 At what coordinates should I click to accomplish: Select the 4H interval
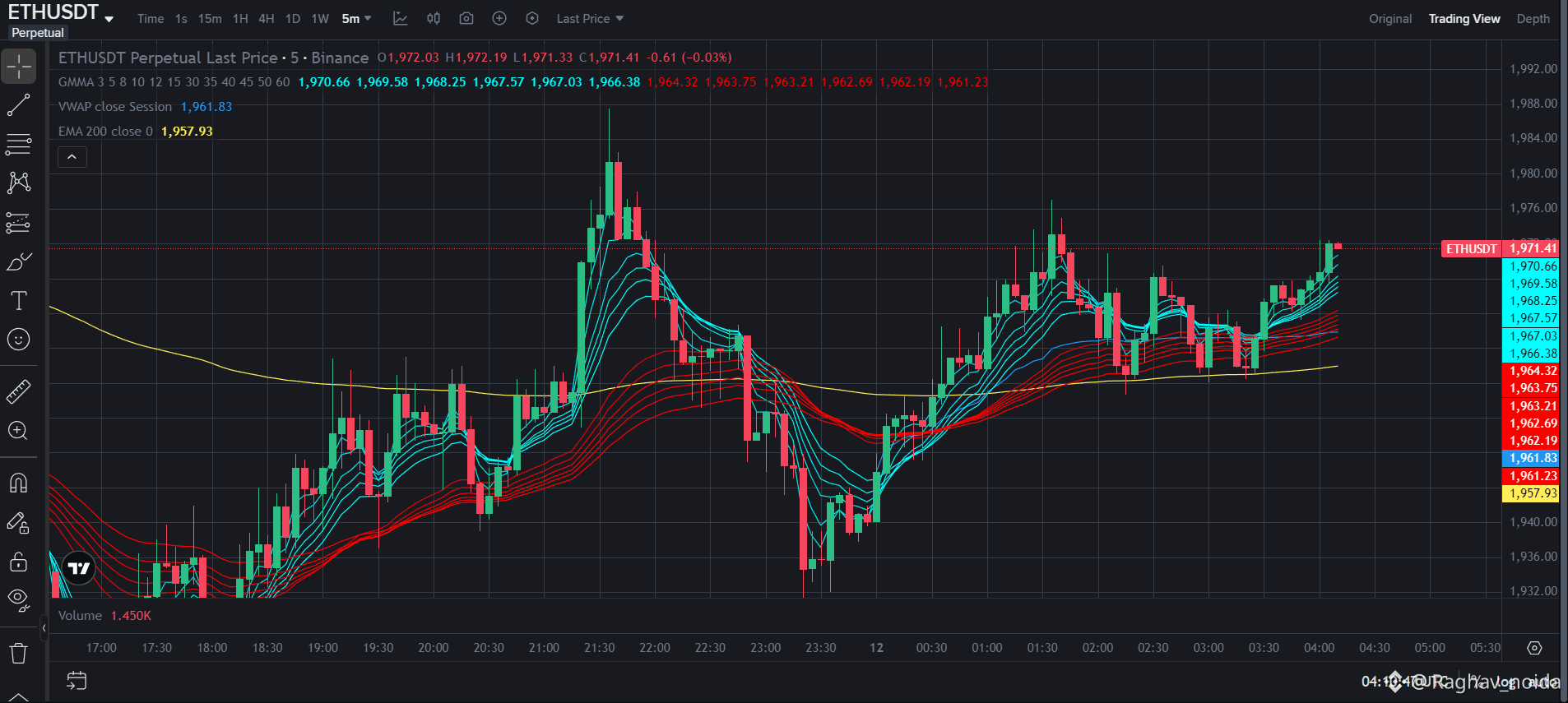pyautogui.click(x=267, y=18)
